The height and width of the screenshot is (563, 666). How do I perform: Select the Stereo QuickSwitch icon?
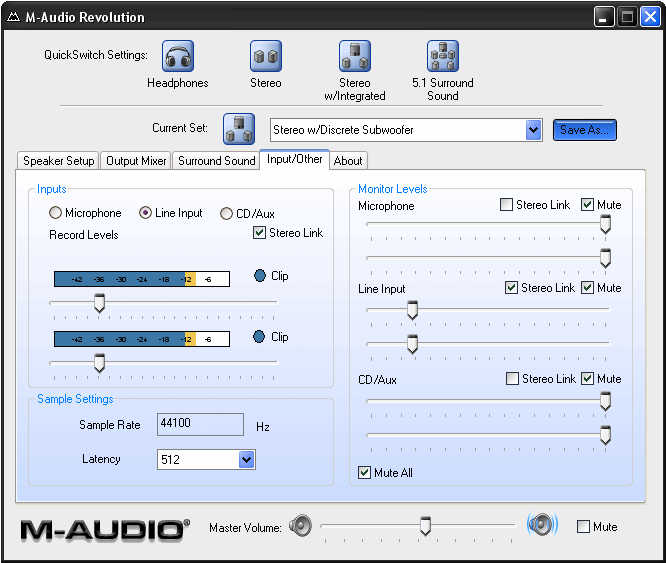click(x=265, y=56)
